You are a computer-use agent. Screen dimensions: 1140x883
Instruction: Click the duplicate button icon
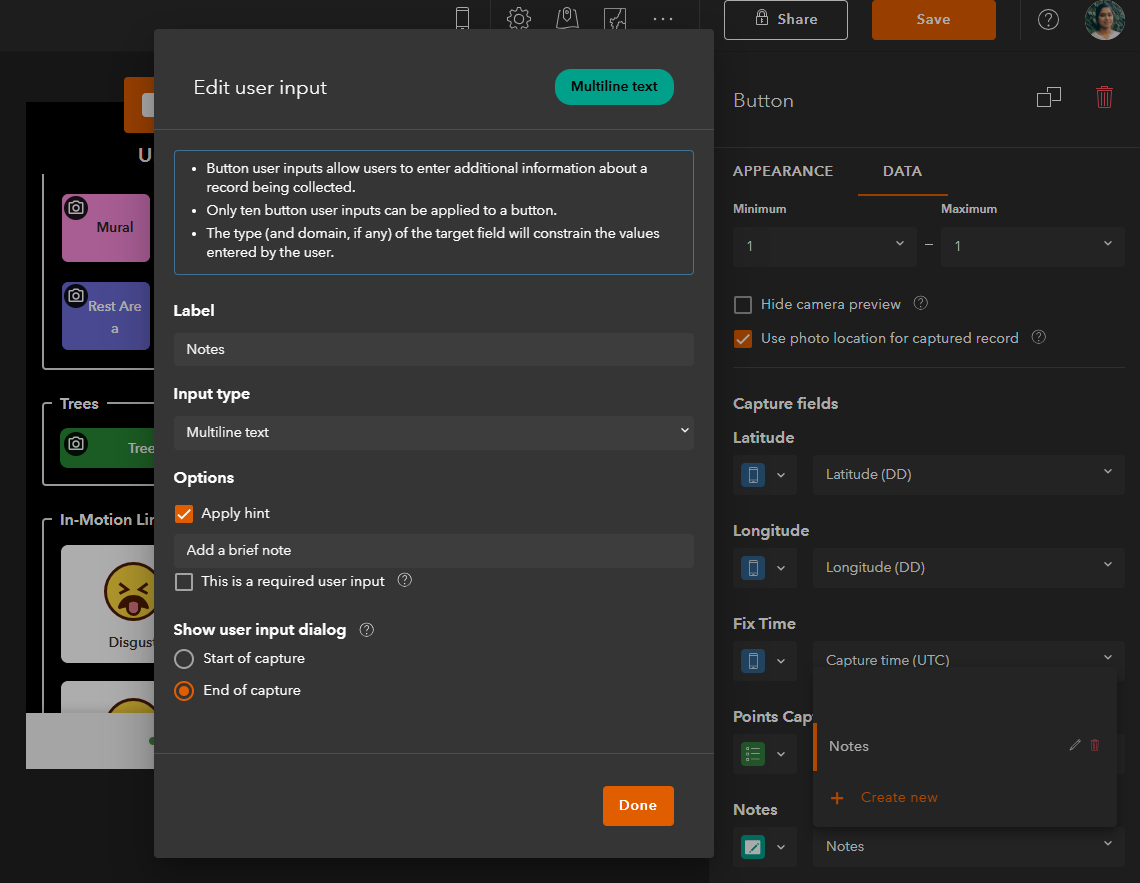coord(1048,97)
